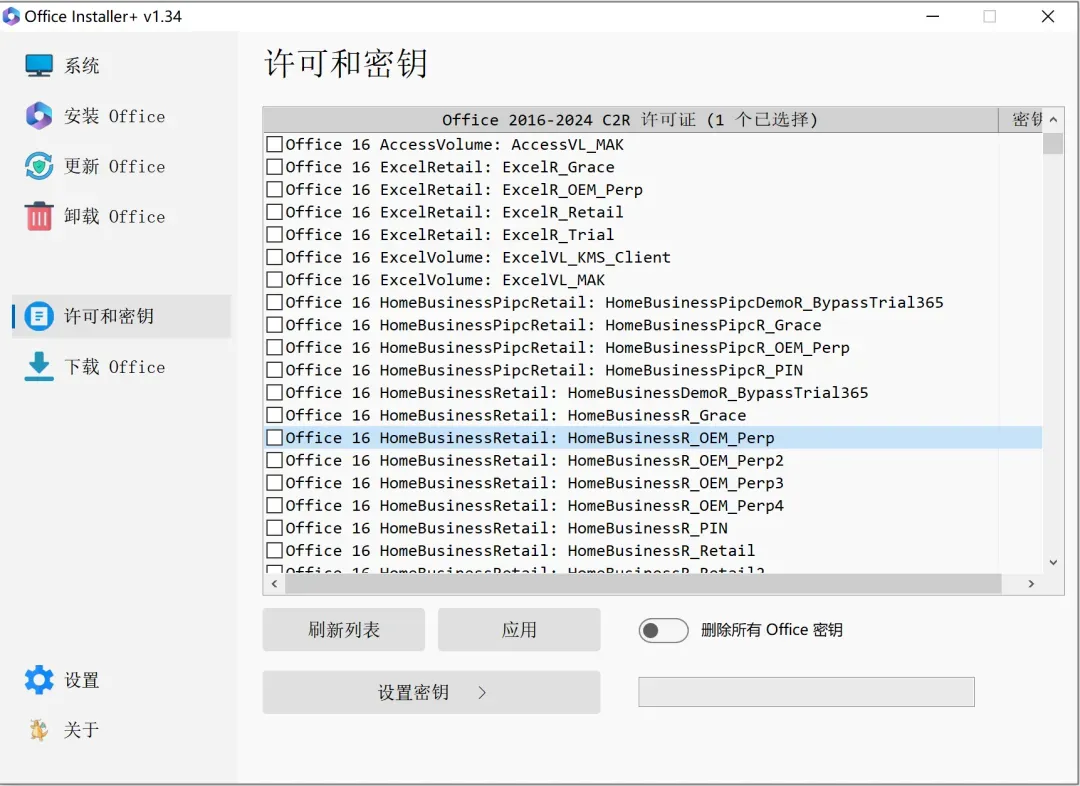The height and width of the screenshot is (786, 1080).
Task: Close the Office Installer+ window
Action: 1048,16
